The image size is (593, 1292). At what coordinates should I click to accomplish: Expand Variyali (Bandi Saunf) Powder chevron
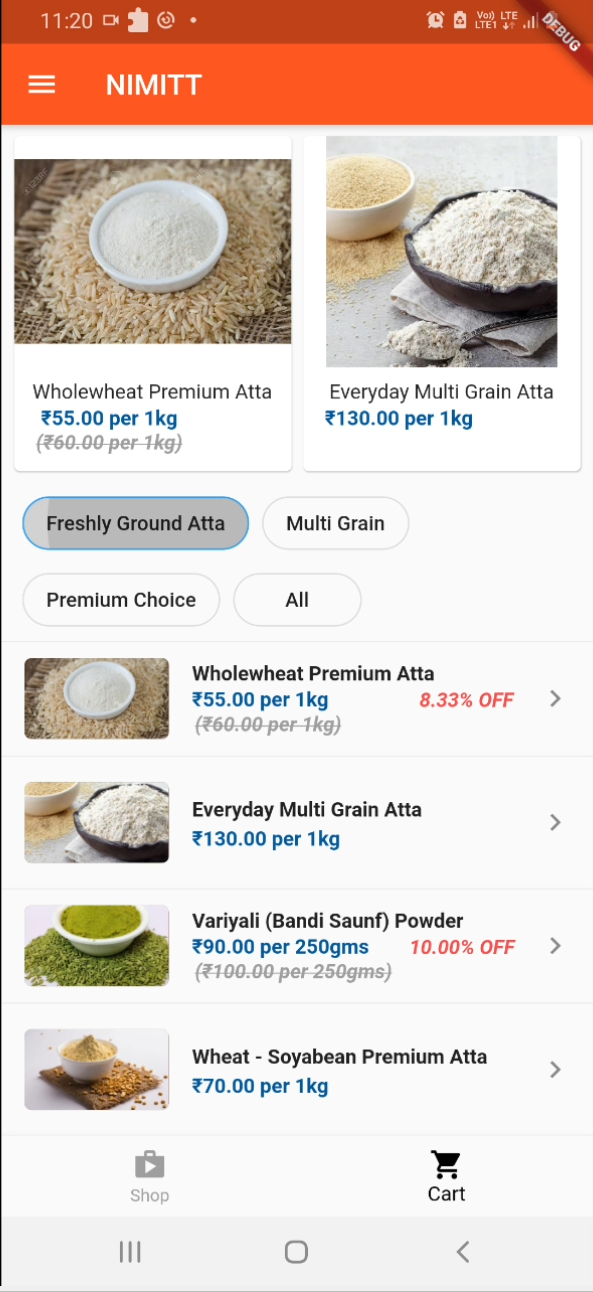[x=555, y=945]
